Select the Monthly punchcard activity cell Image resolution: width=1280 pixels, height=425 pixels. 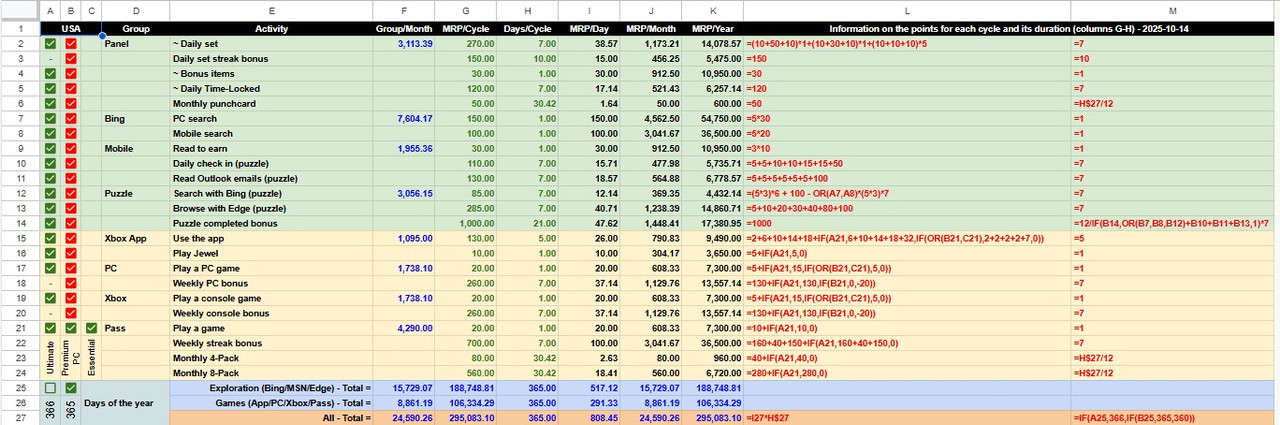pyautogui.click(x=271, y=104)
